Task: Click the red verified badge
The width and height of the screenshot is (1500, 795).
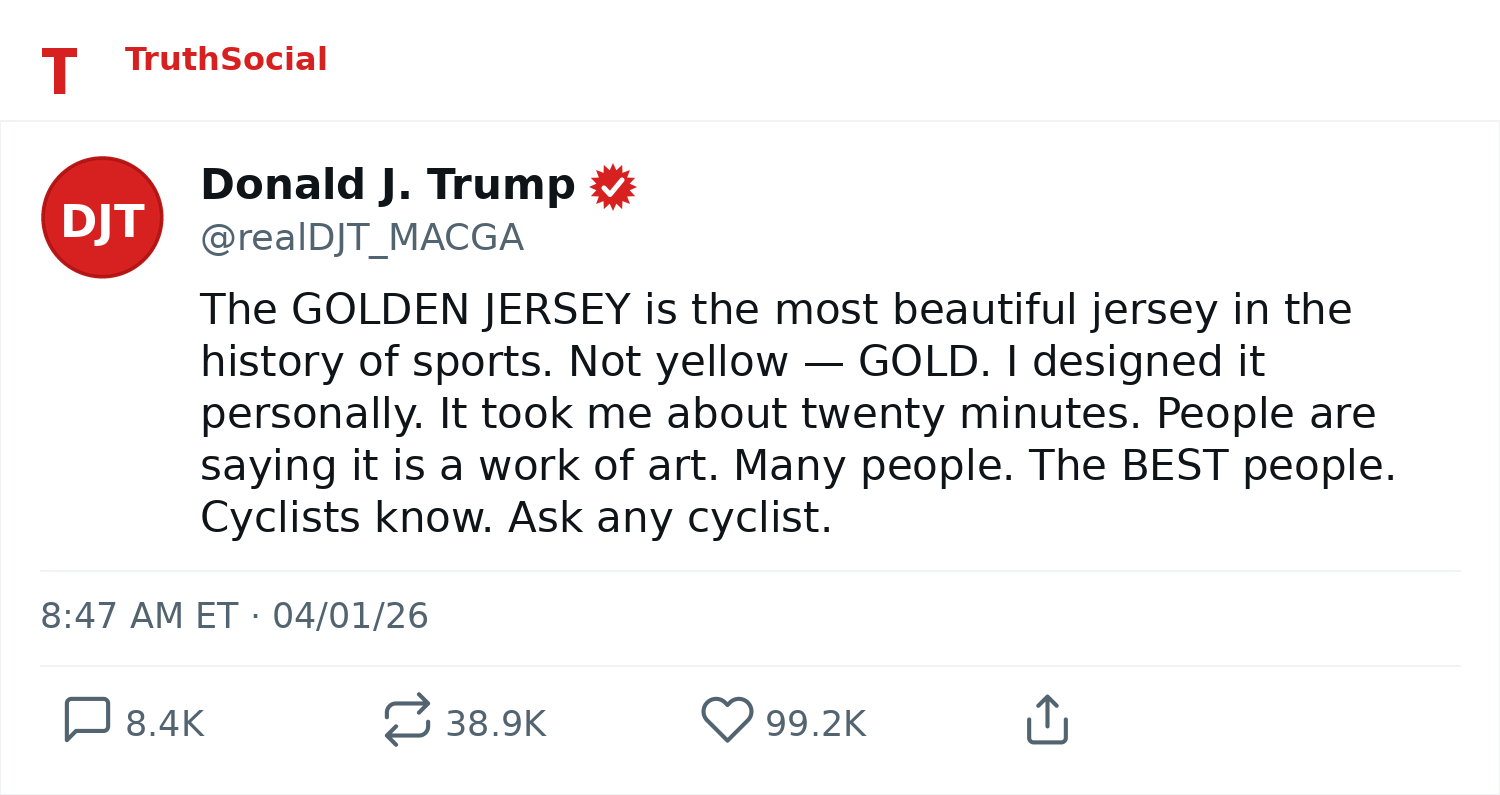Action: click(613, 187)
